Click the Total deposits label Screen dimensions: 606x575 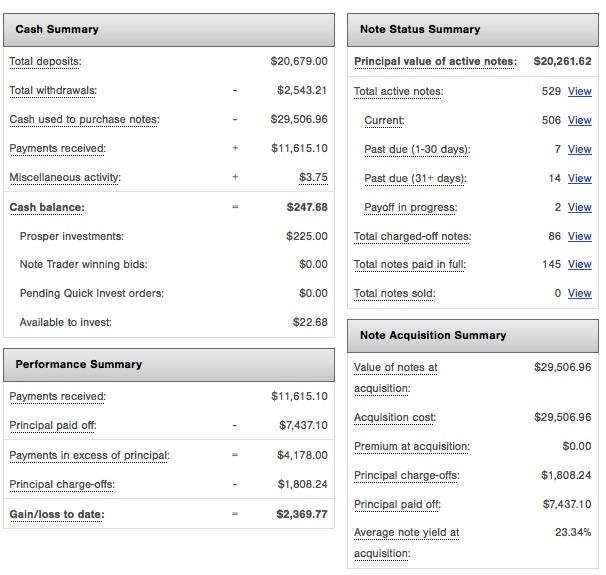pos(45,61)
